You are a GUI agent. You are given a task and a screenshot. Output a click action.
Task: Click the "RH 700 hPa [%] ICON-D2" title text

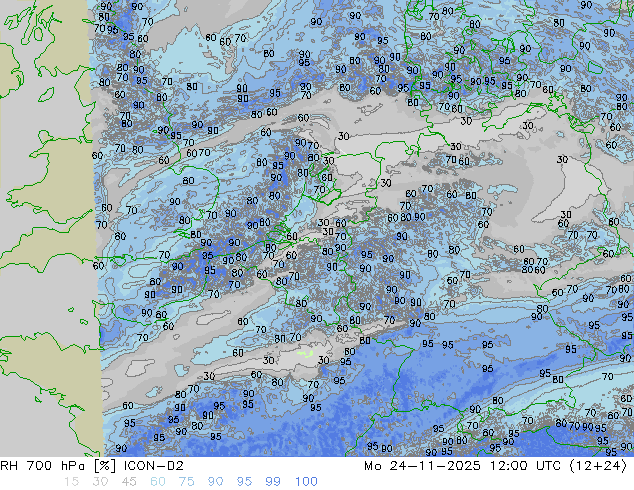tap(92, 466)
